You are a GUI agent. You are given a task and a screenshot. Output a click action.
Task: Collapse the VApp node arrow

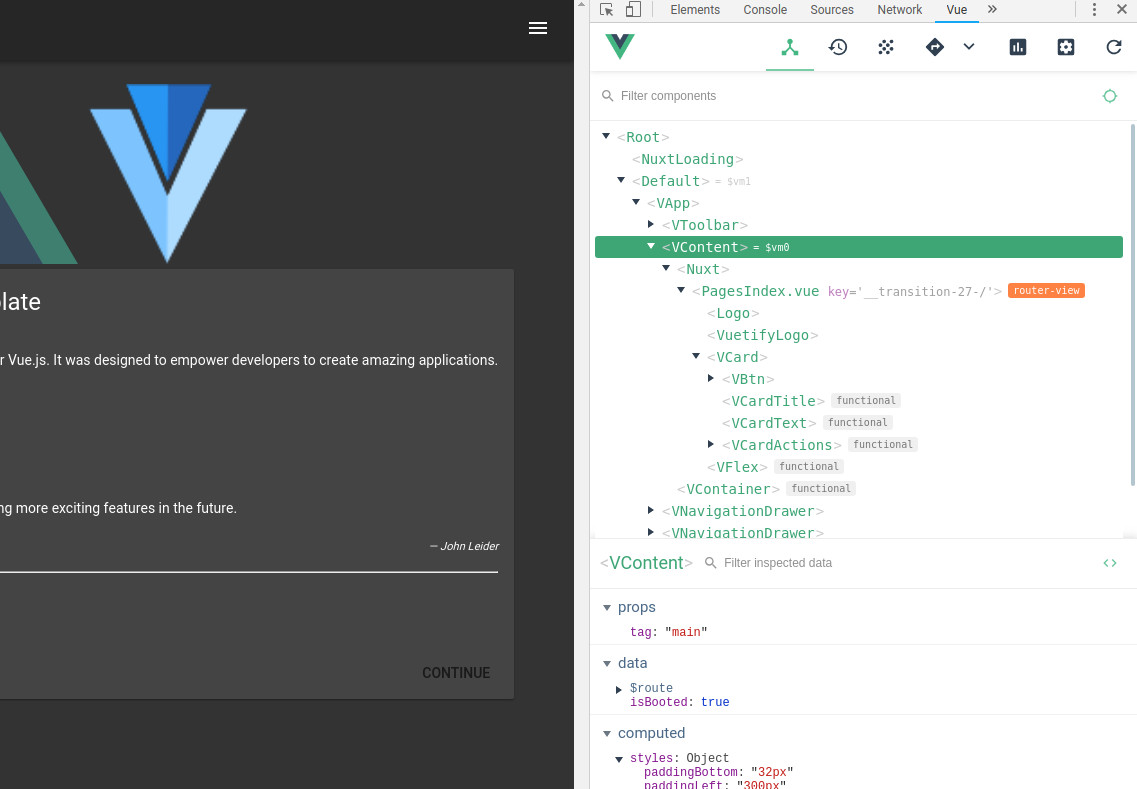pyautogui.click(x=636, y=202)
